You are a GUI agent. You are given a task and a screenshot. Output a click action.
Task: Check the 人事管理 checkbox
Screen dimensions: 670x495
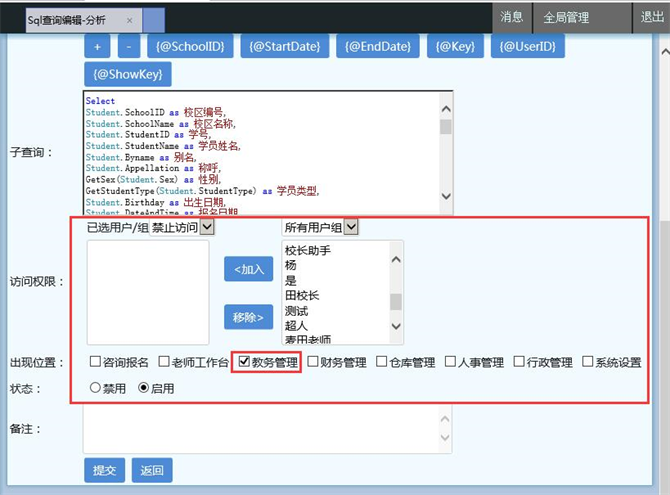point(450,362)
